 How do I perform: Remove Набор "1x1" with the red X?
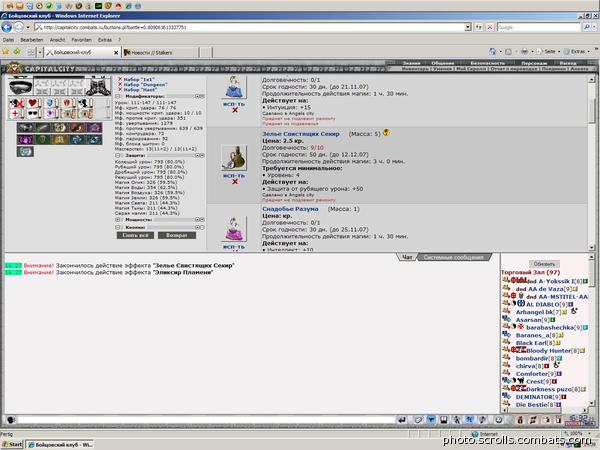click(120, 79)
